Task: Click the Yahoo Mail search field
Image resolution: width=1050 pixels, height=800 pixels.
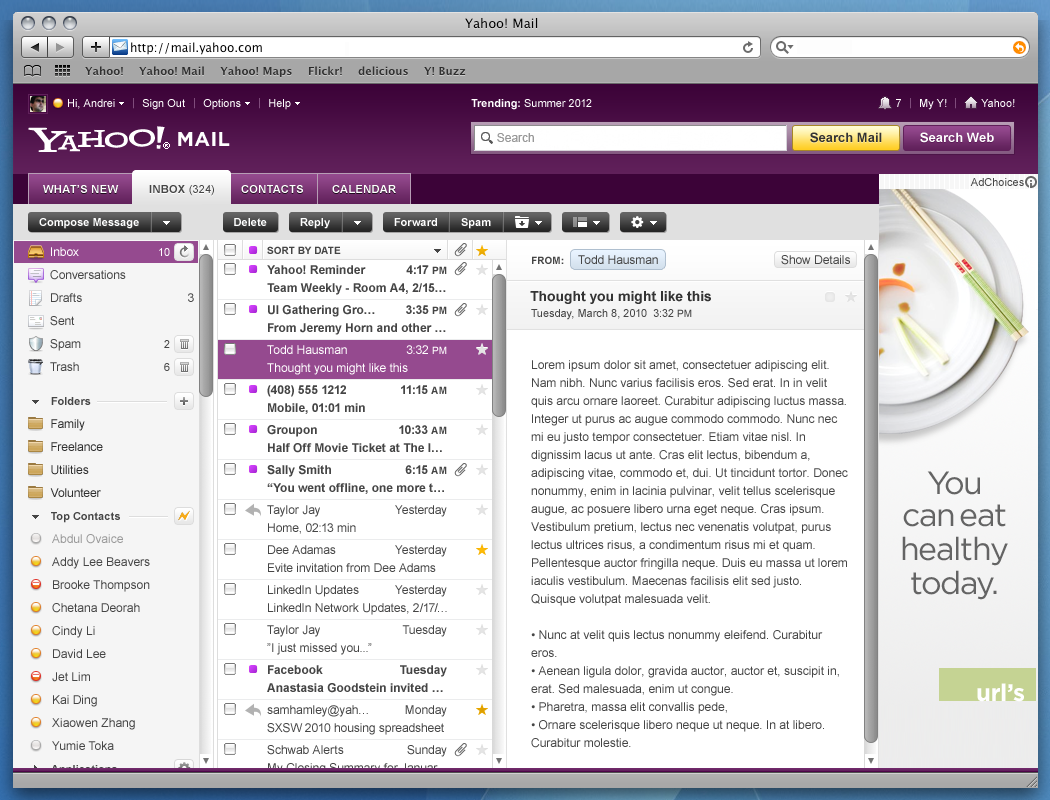Action: pos(629,138)
